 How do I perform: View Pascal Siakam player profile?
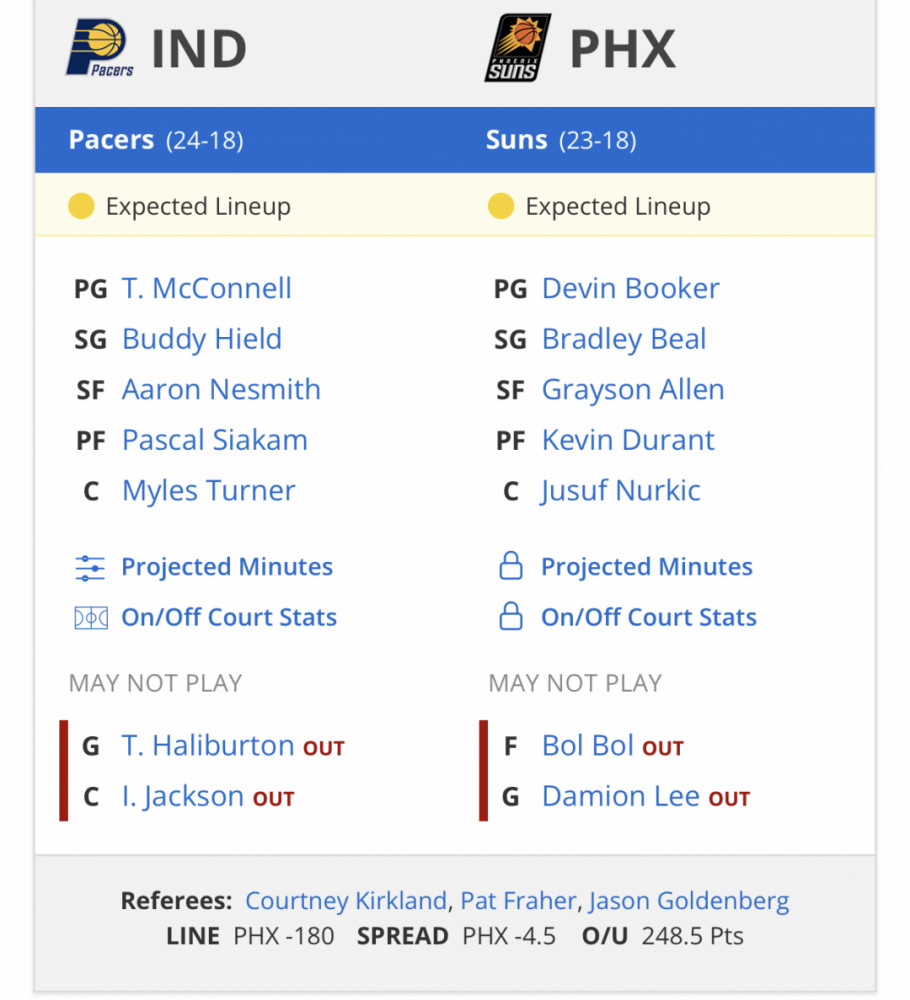215,440
